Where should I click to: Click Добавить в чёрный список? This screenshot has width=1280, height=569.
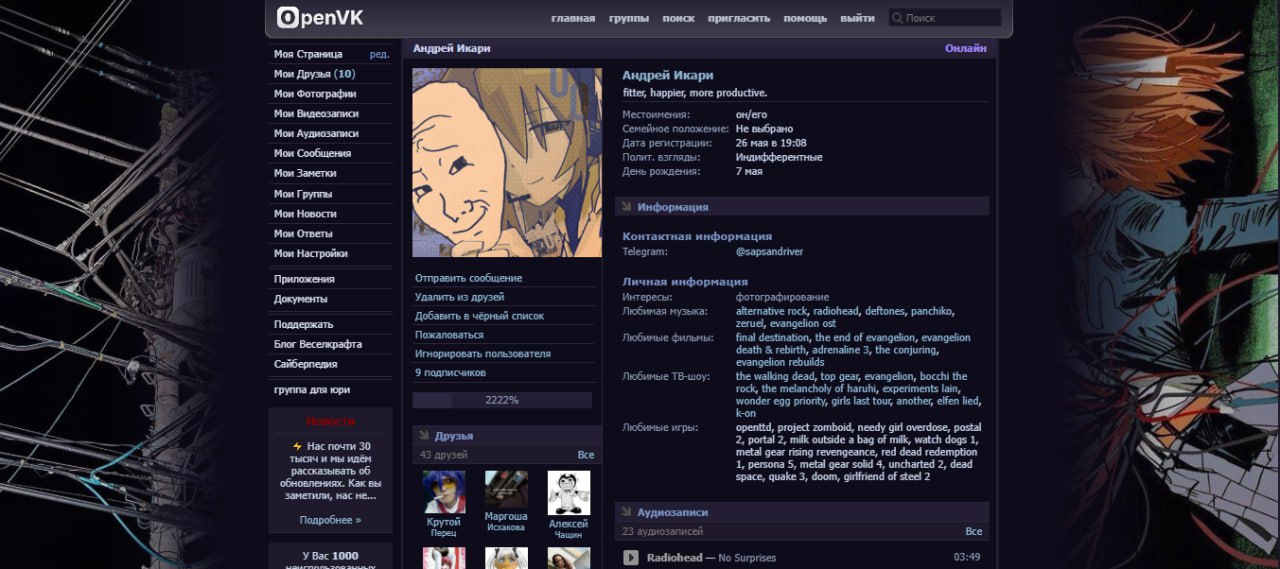click(479, 316)
